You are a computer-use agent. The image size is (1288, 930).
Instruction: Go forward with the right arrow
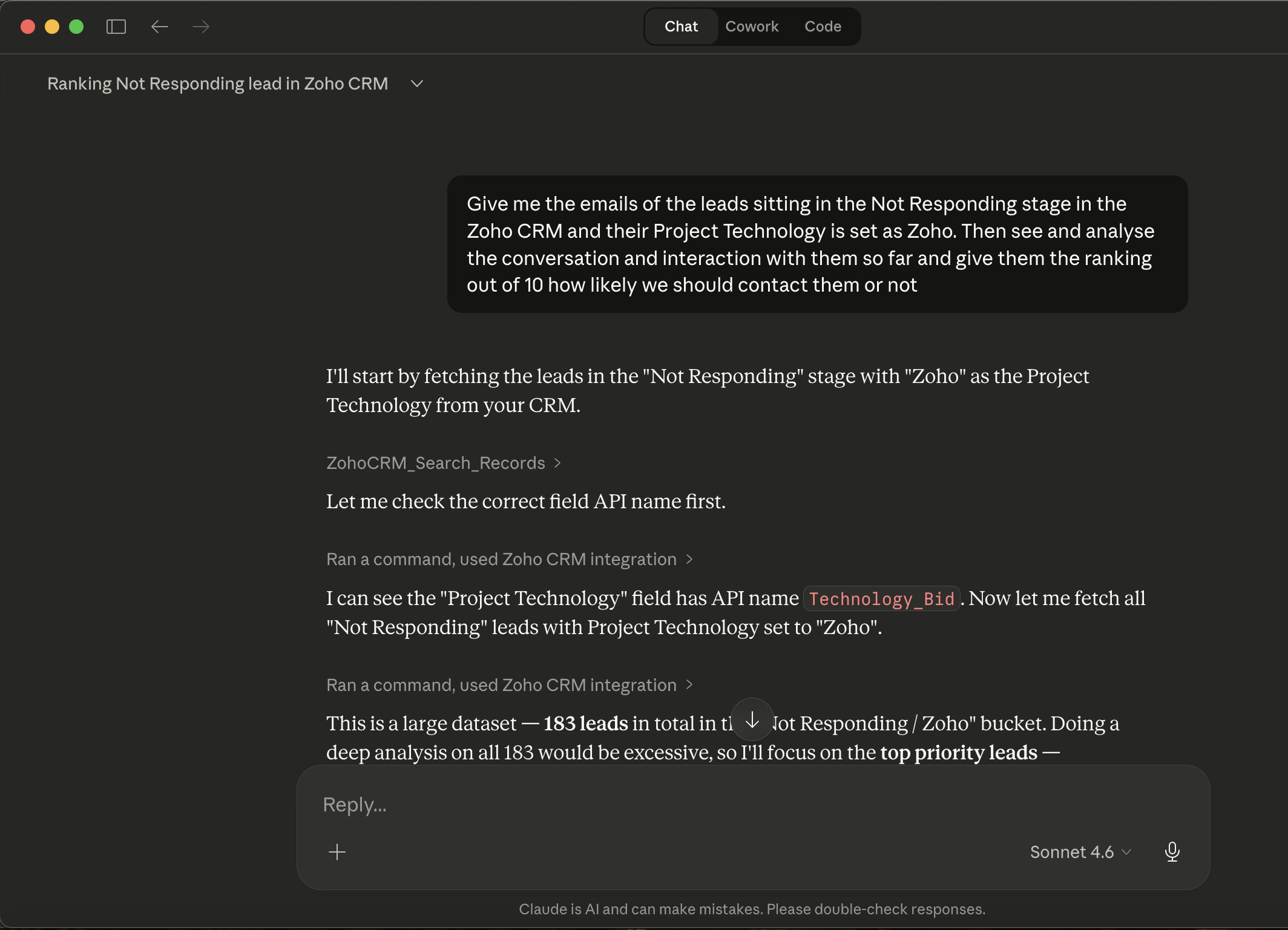point(201,27)
